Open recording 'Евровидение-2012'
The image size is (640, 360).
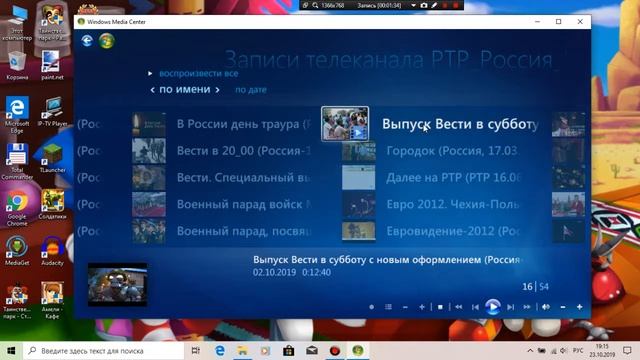(x=453, y=231)
